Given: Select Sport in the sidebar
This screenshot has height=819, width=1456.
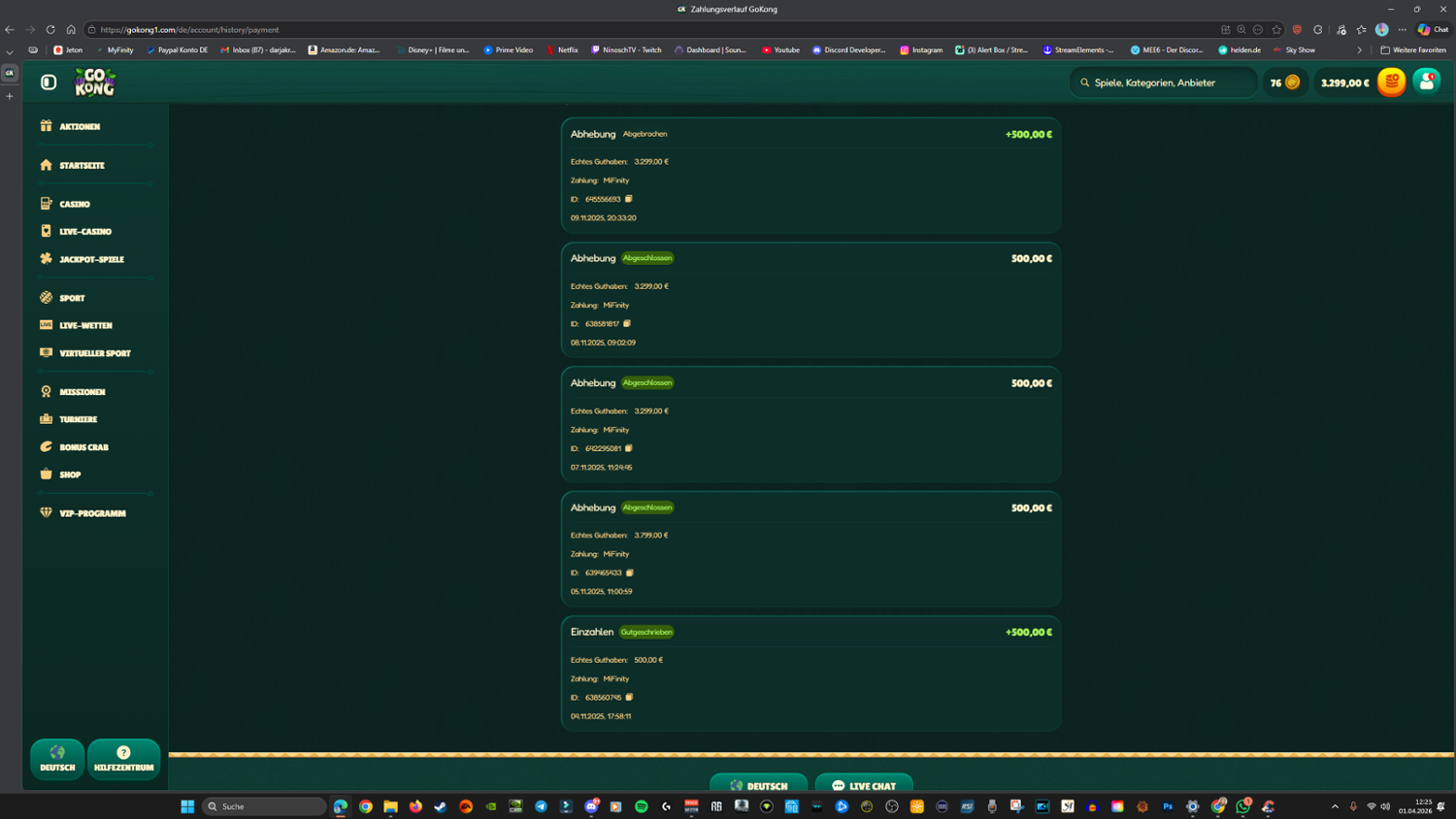Looking at the screenshot, I should click(x=72, y=299).
